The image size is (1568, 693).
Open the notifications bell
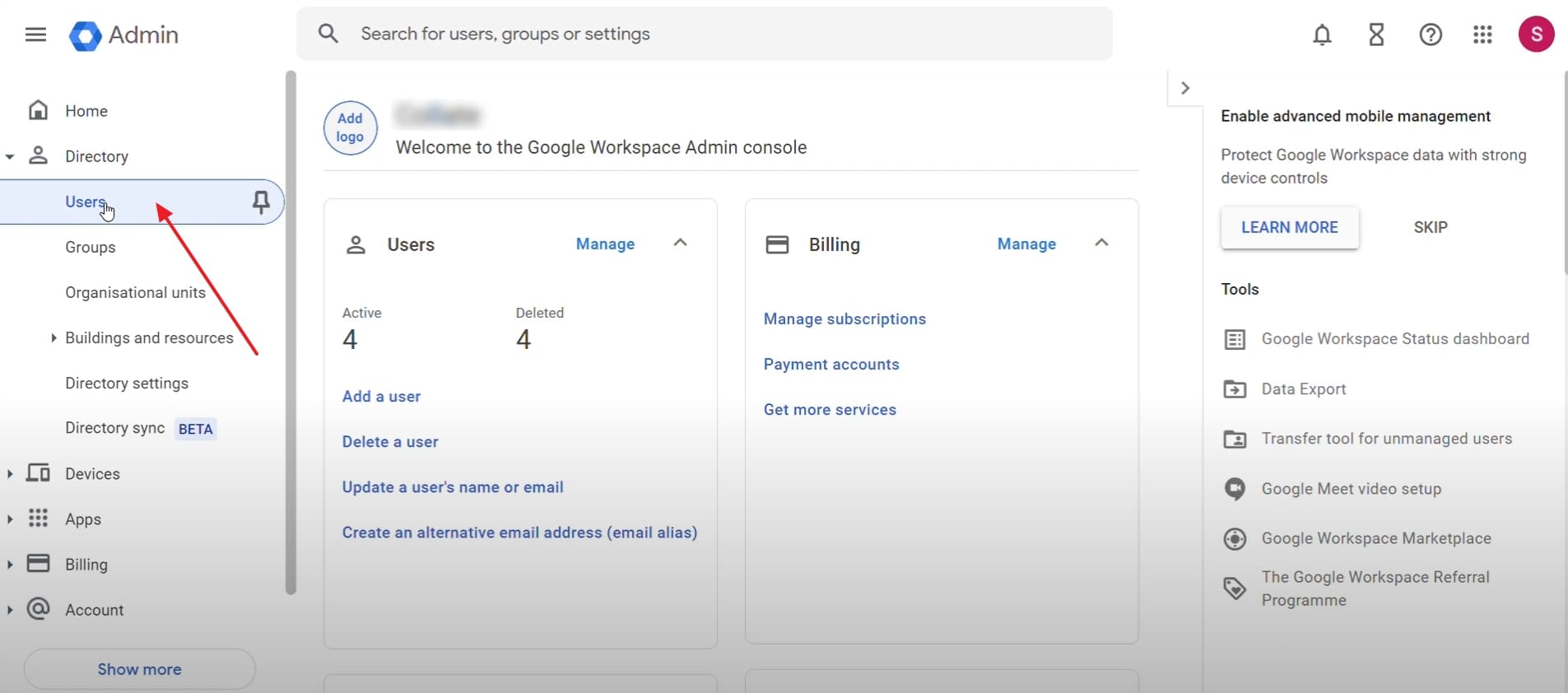(x=1322, y=35)
